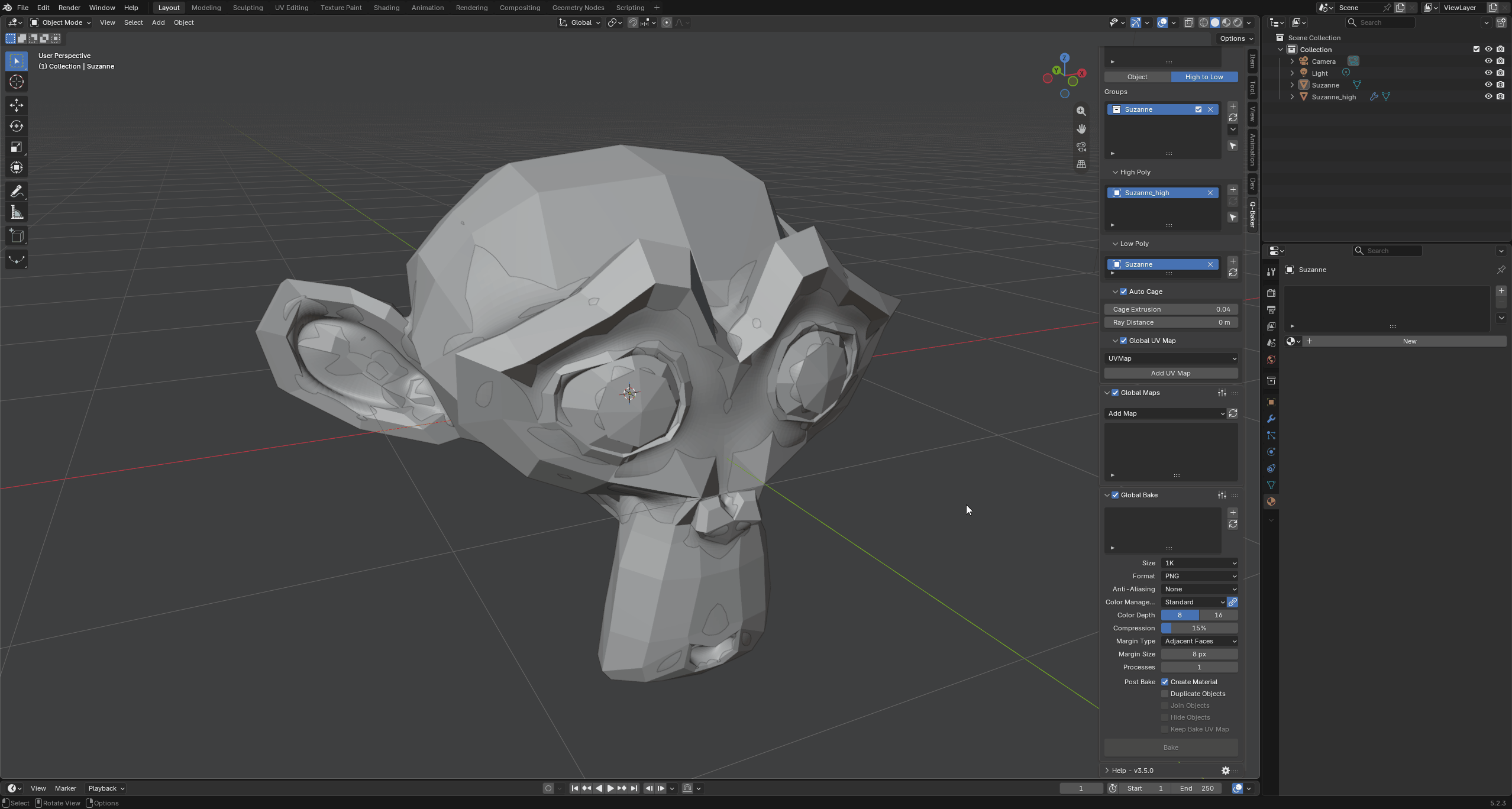
Task: Collapse the High Poly section
Action: 1115,172
